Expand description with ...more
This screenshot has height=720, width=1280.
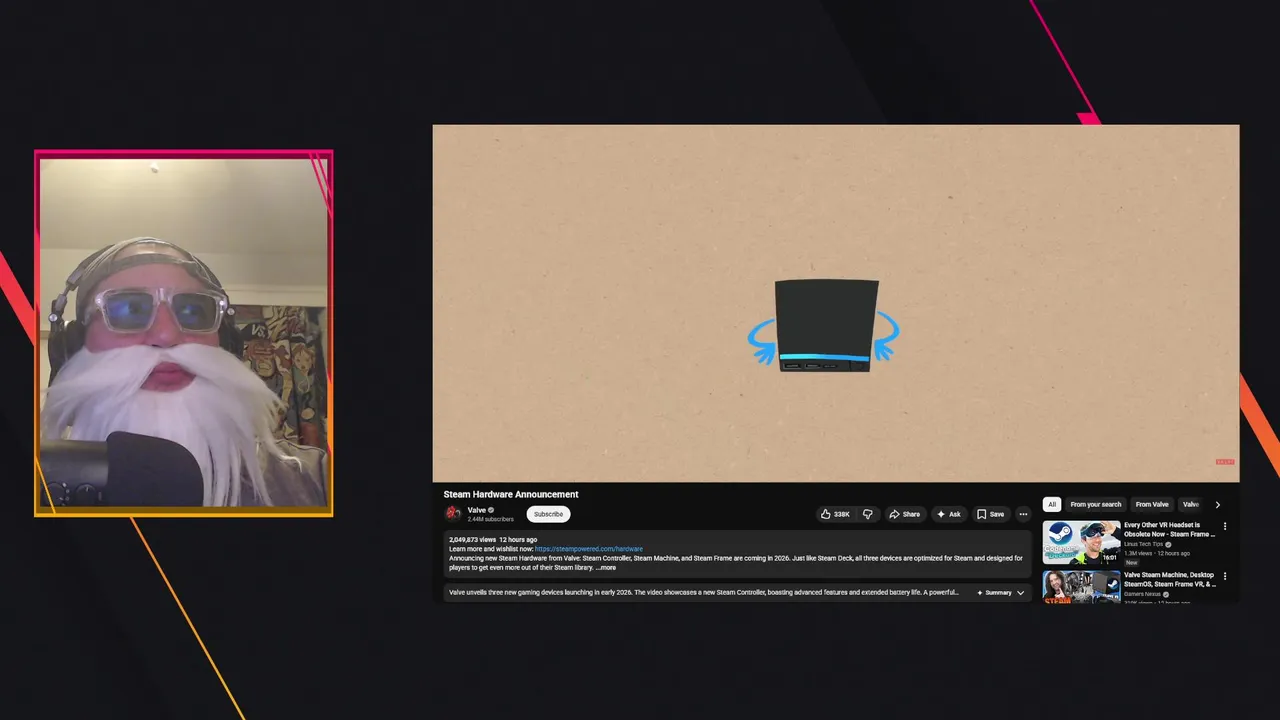pyautogui.click(x=606, y=568)
